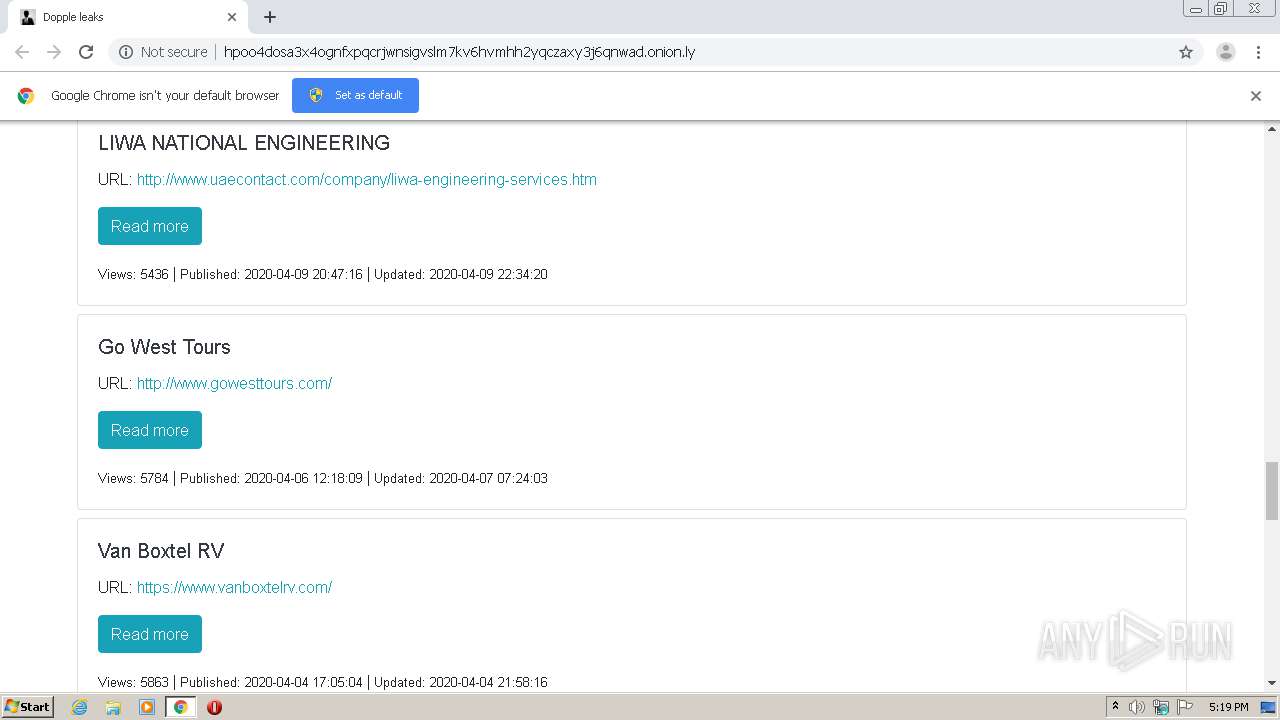Image resolution: width=1280 pixels, height=720 pixels.
Task: Click the Views: 5863 stats line
Action: point(323,682)
